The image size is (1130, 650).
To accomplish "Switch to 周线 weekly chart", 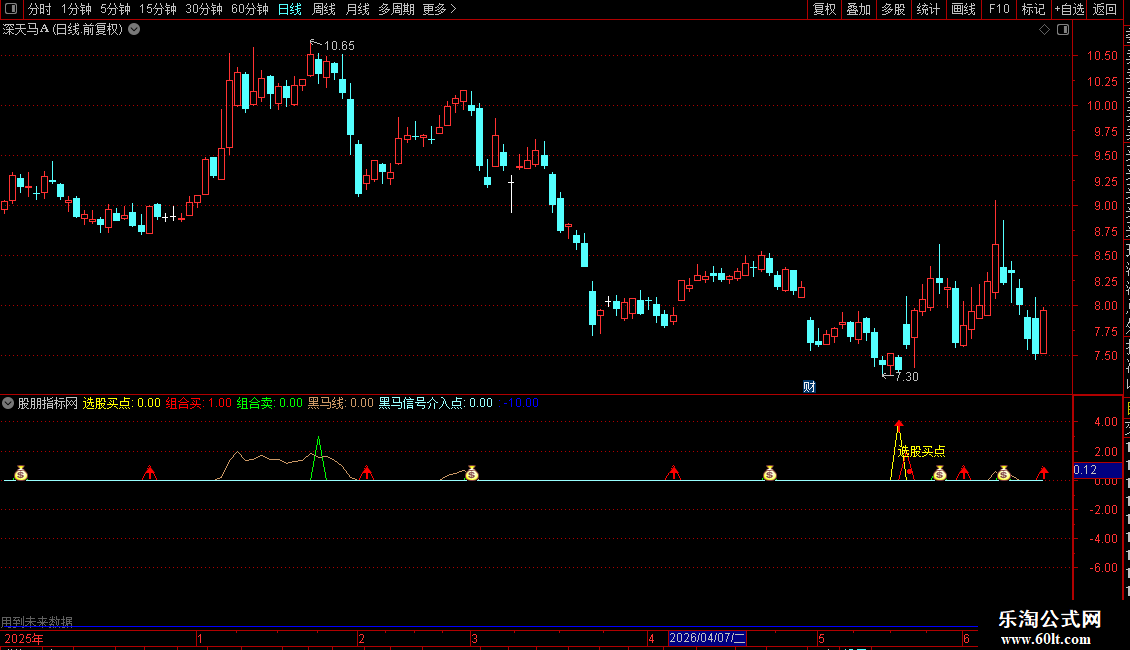I will 324,9.
